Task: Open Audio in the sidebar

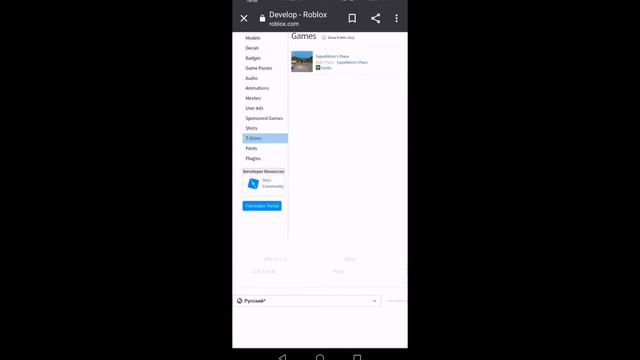Action: click(251, 78)
